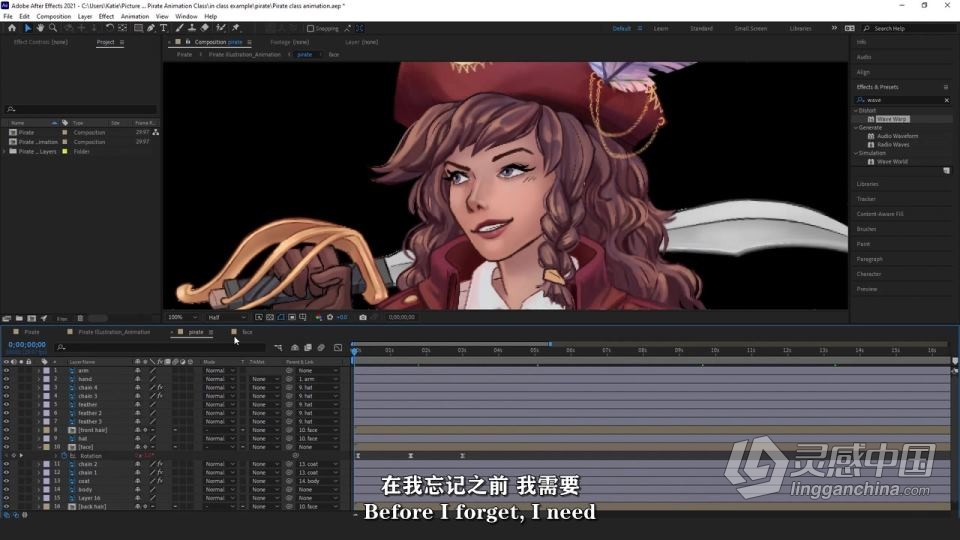
Task: Click the Show Channel color icon
Action: click(318, 317)
